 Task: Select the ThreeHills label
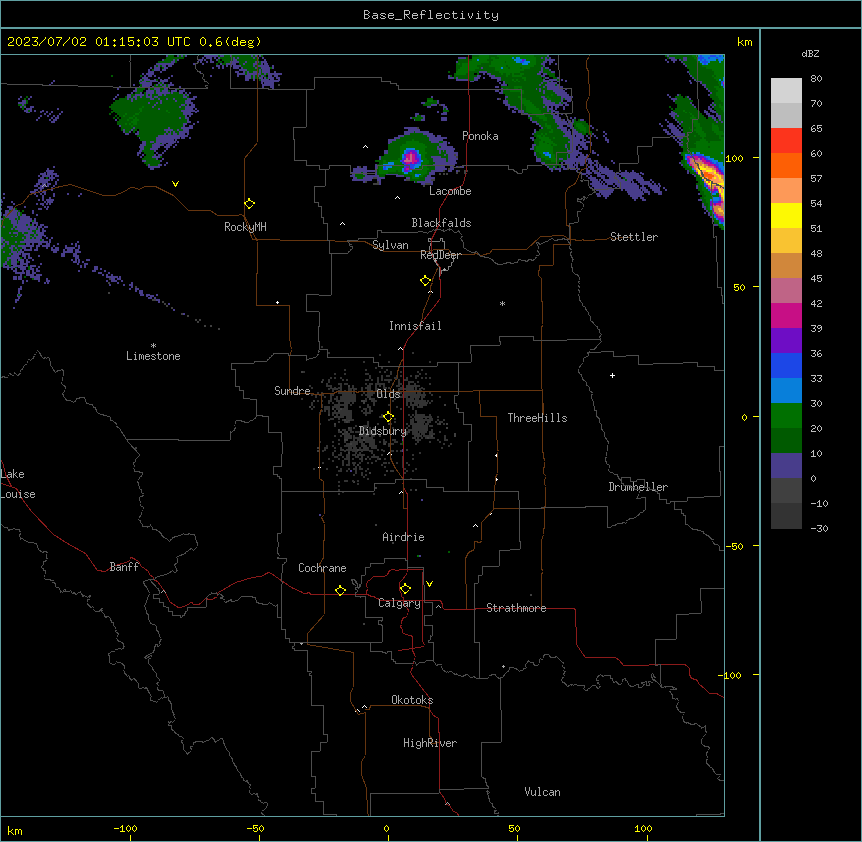537,418
